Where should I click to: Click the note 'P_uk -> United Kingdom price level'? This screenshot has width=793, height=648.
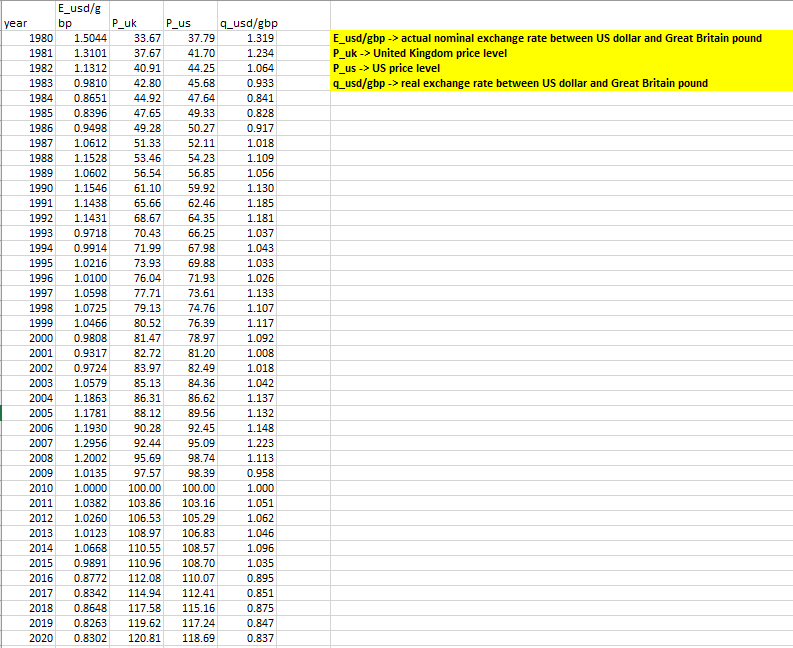coord(420,53)
